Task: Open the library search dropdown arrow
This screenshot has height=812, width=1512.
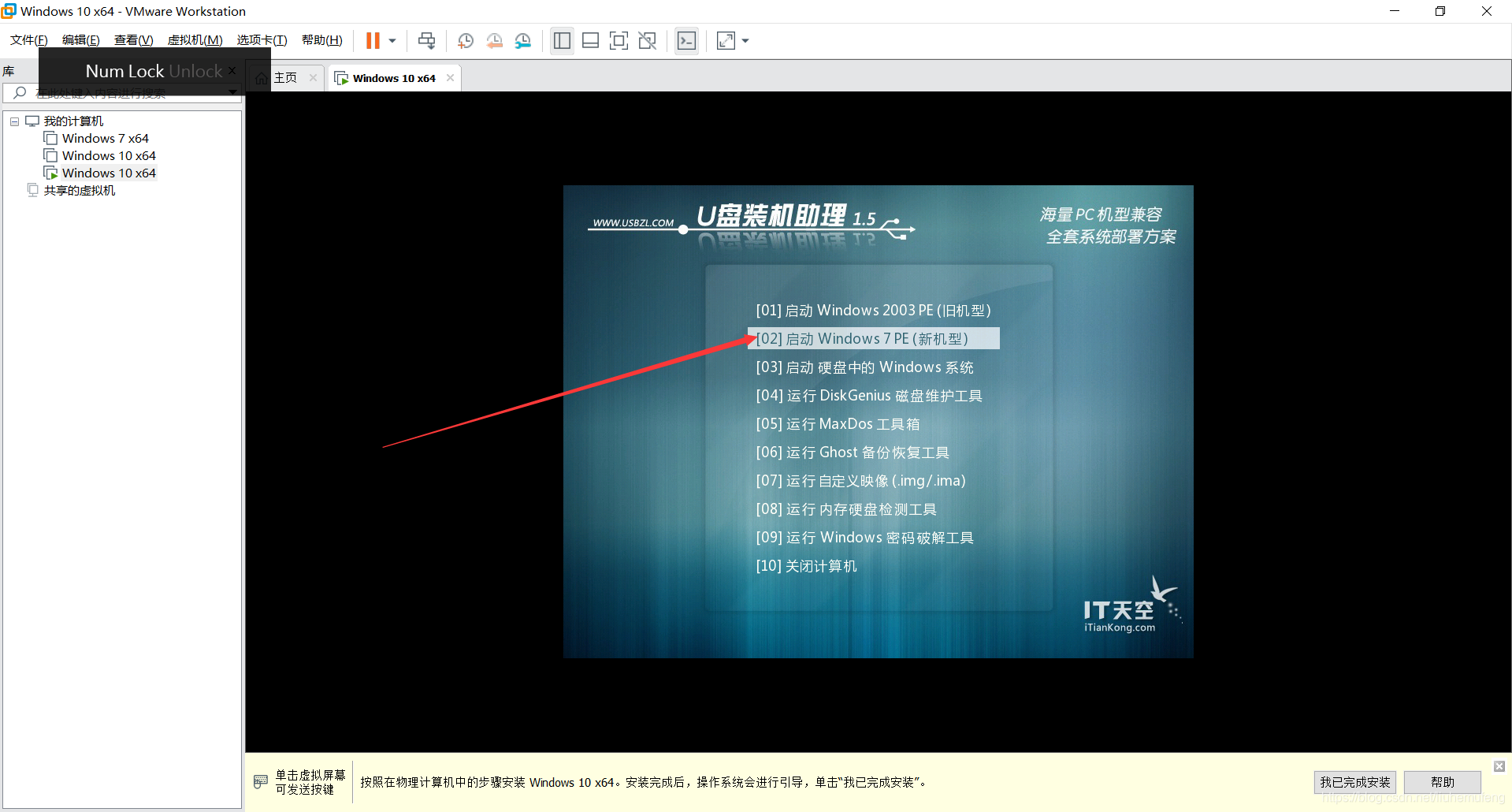Action: (x=233, y=92)
